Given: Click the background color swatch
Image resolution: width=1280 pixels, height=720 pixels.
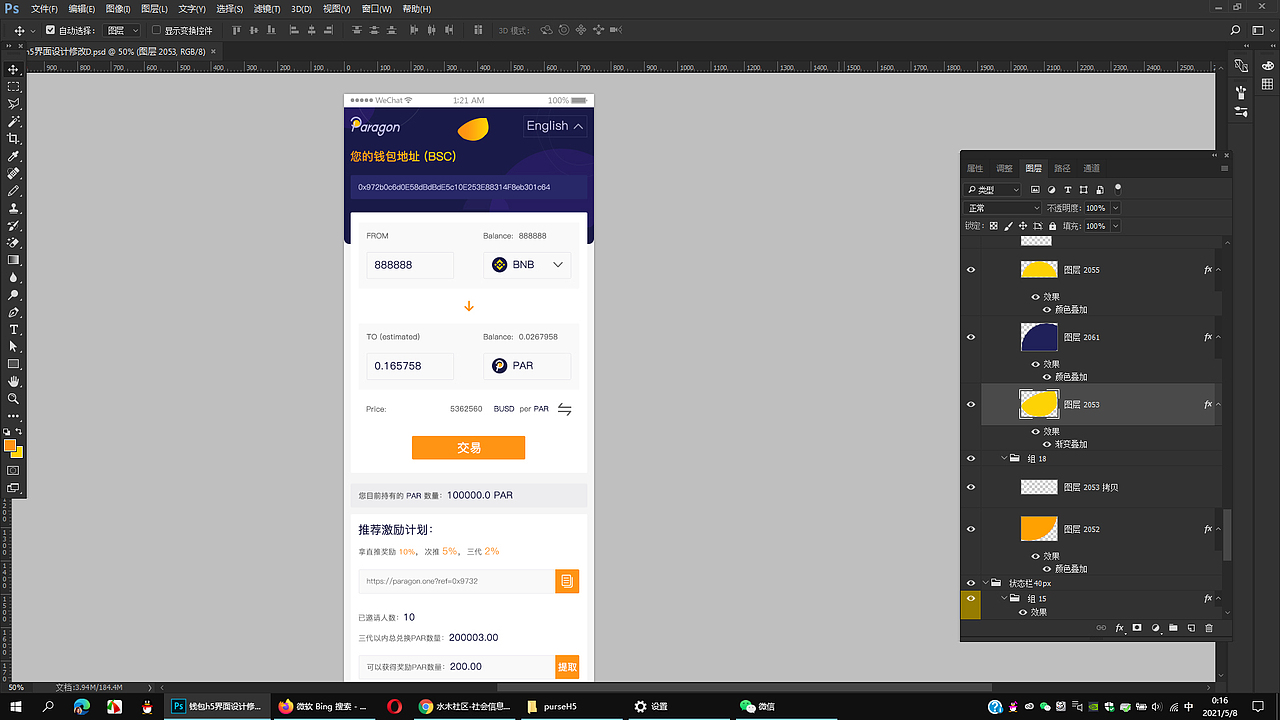Looking at the screenshot, I should click(17, 452).
